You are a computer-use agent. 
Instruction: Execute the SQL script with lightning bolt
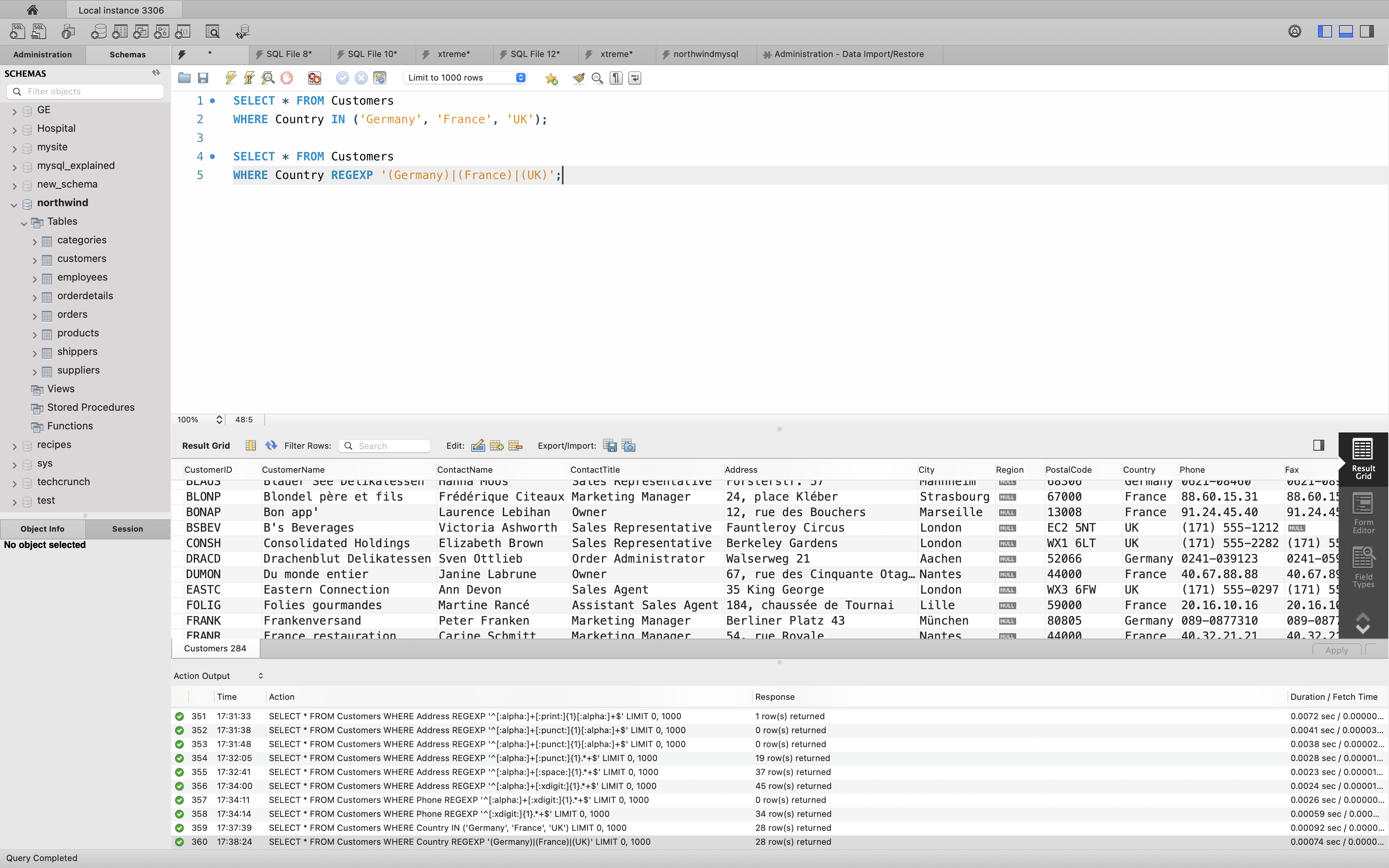pyautogui.click(x=231, y=78)
